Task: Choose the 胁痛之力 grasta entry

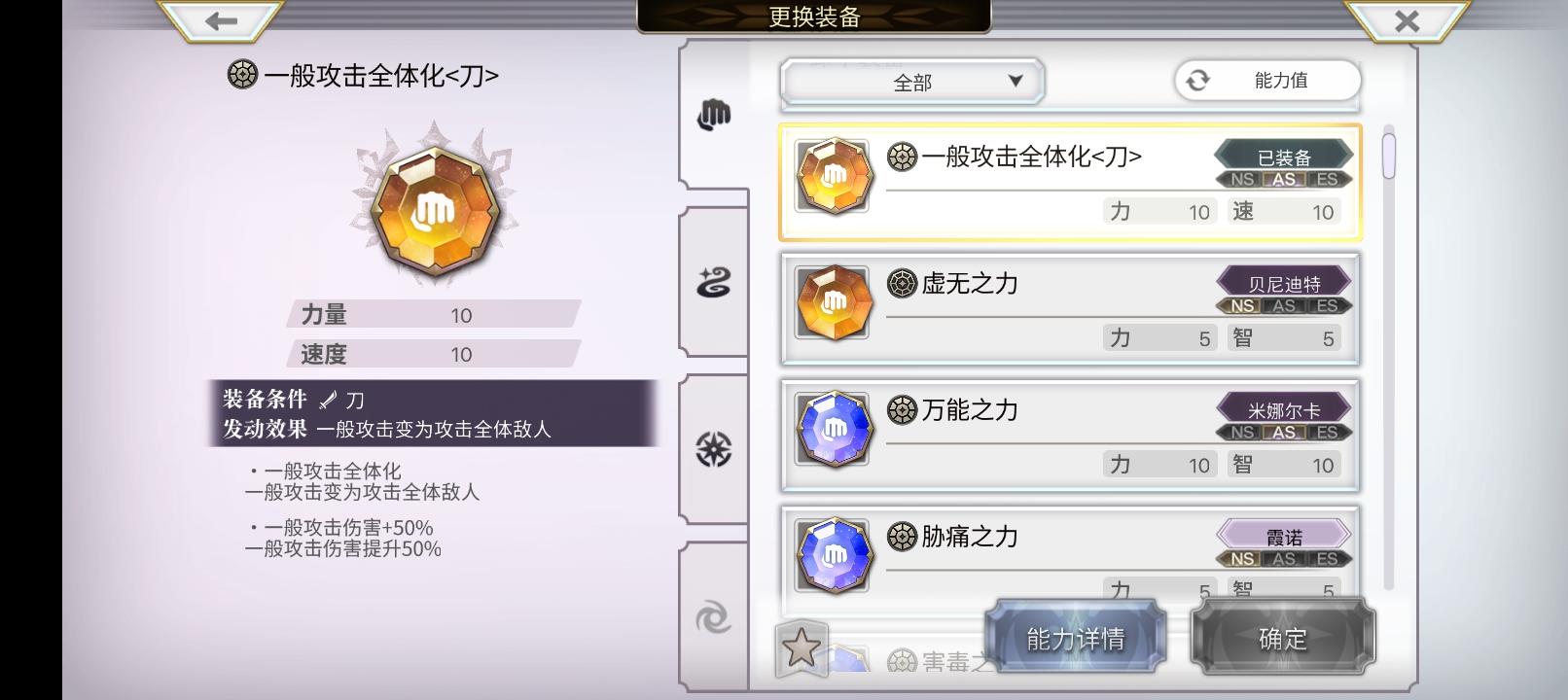Action: point(1070,550)
